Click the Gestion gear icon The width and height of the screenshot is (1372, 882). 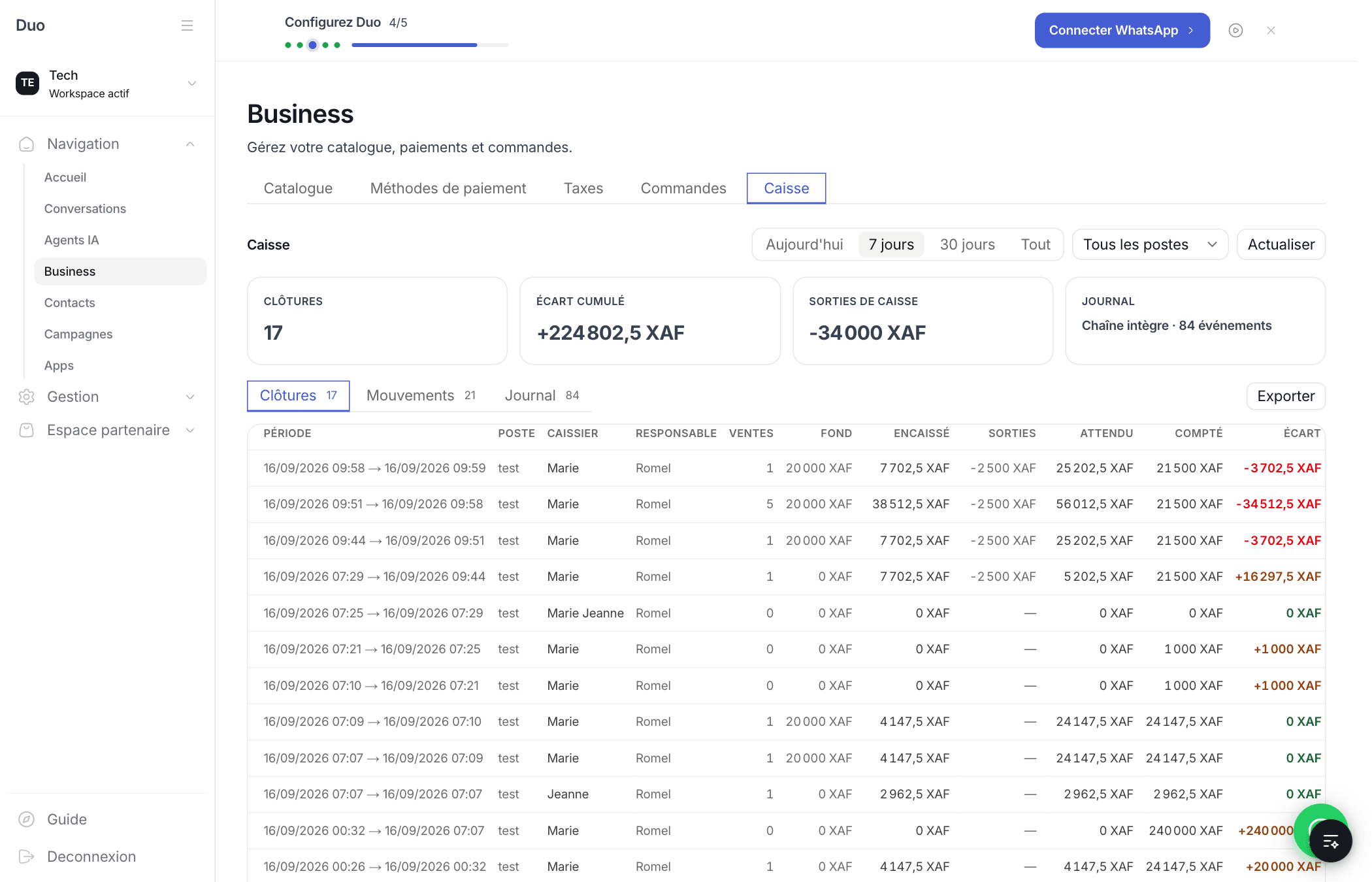pyautogui.click(x=27, y=397)
